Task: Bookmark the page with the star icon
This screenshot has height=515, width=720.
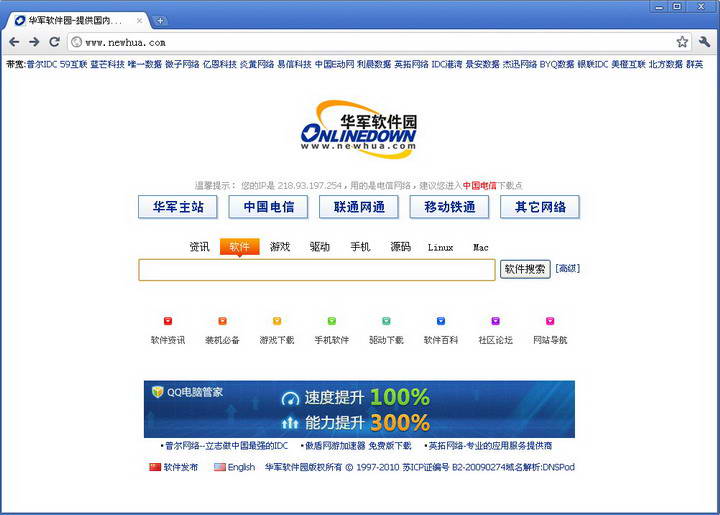Action: (682, 42)
